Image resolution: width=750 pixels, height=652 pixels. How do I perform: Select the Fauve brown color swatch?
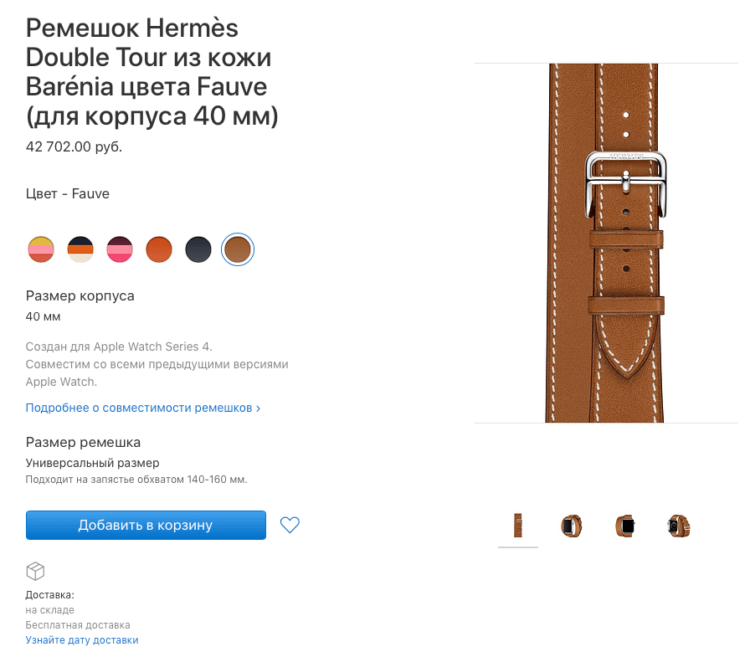[238, 250]
